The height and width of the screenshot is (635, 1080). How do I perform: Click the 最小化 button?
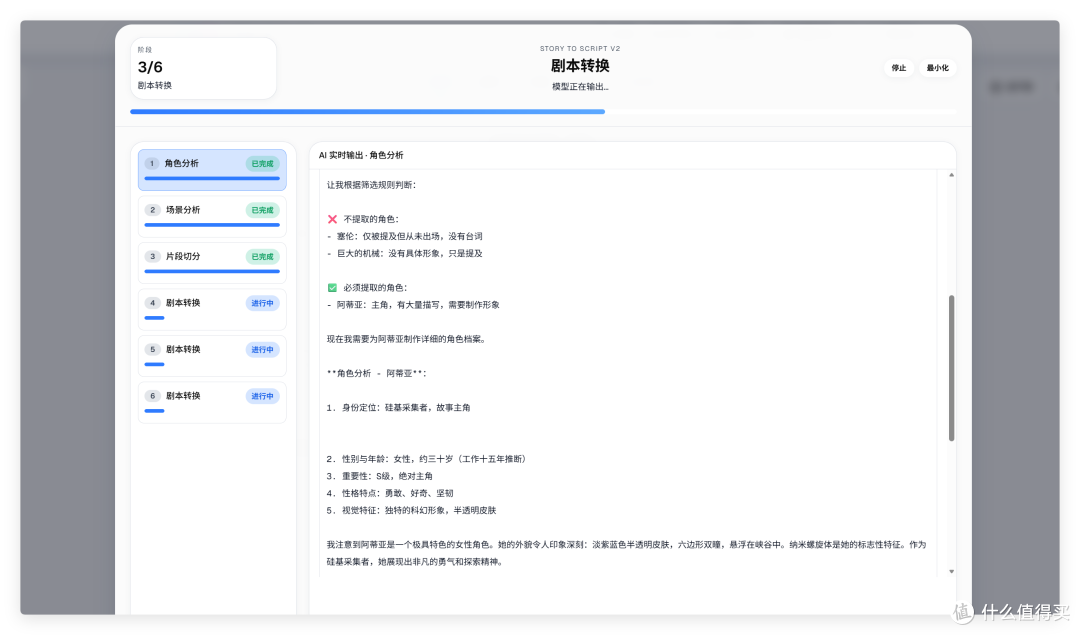pyautogui.click(x=937, y=68)
